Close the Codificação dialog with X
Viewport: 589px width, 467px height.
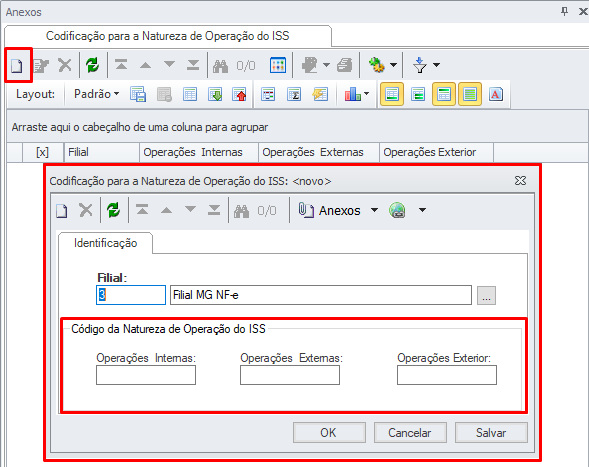(520, 181)
